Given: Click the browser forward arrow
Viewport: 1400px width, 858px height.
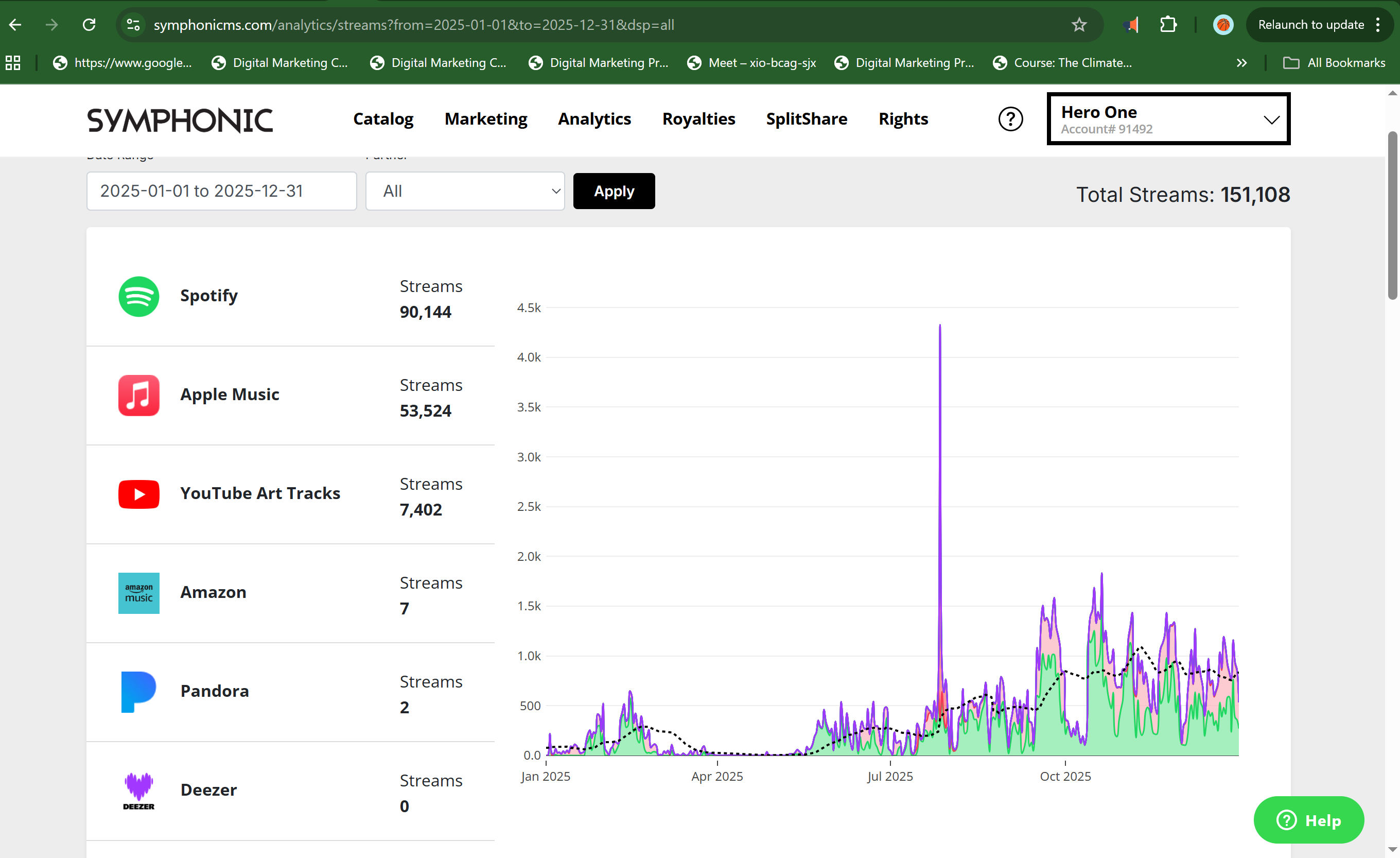Looking at the screenshot, I should 51,24.
